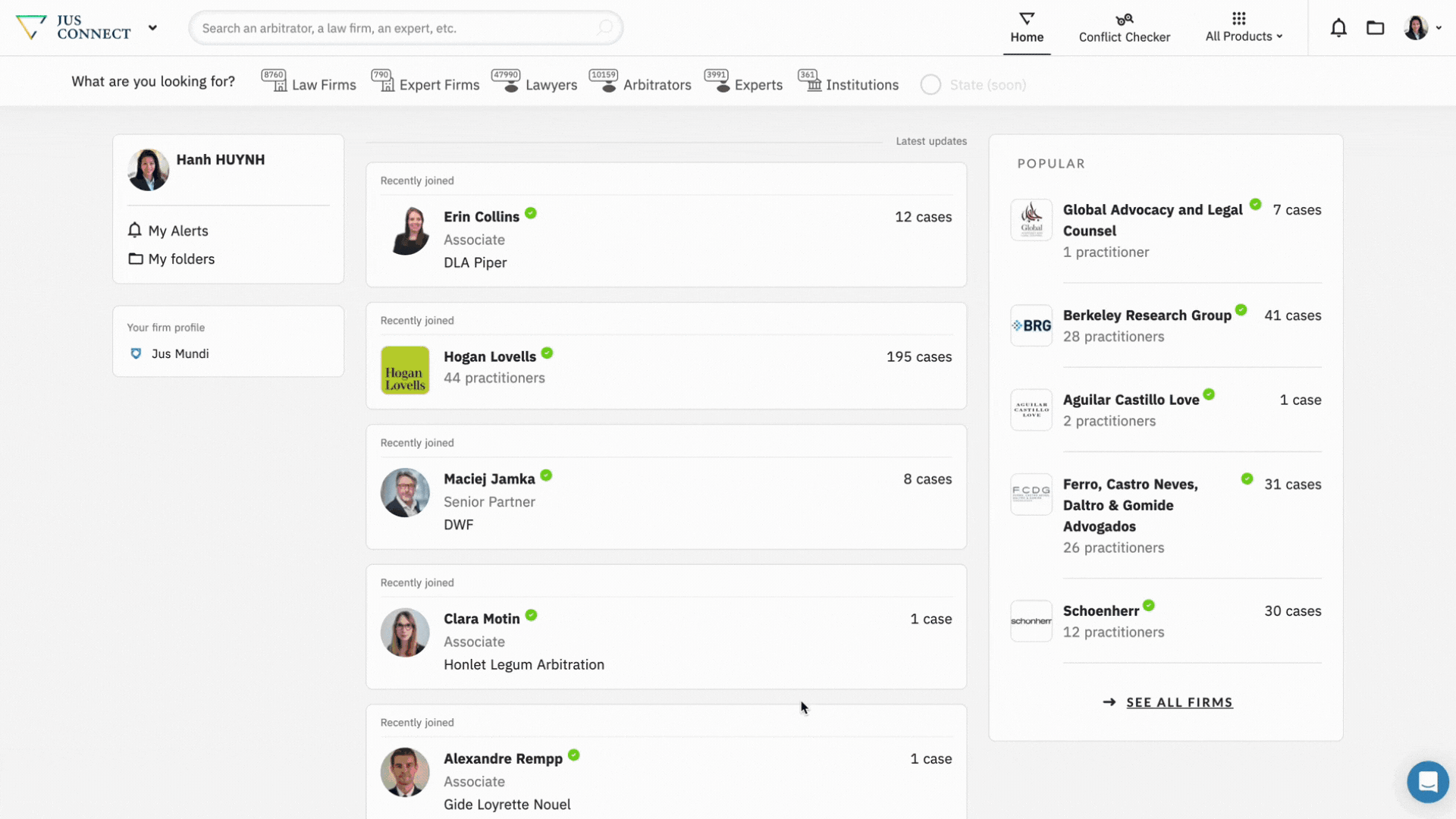This screenshot has width=1456, height=819.
Task: Filter by Arbitrators
Action: [x=640, y=82]
